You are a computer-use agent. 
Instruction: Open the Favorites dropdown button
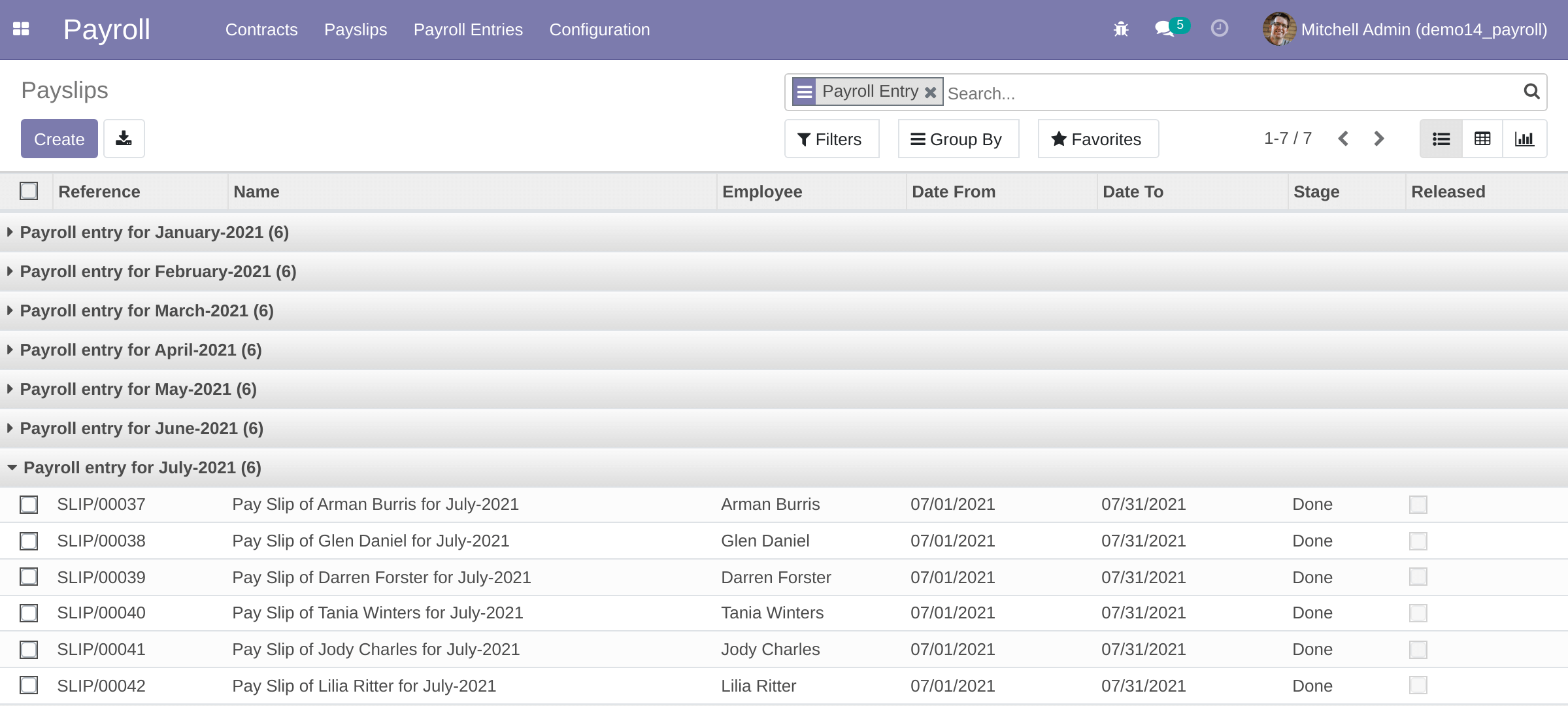[1097, 139]
